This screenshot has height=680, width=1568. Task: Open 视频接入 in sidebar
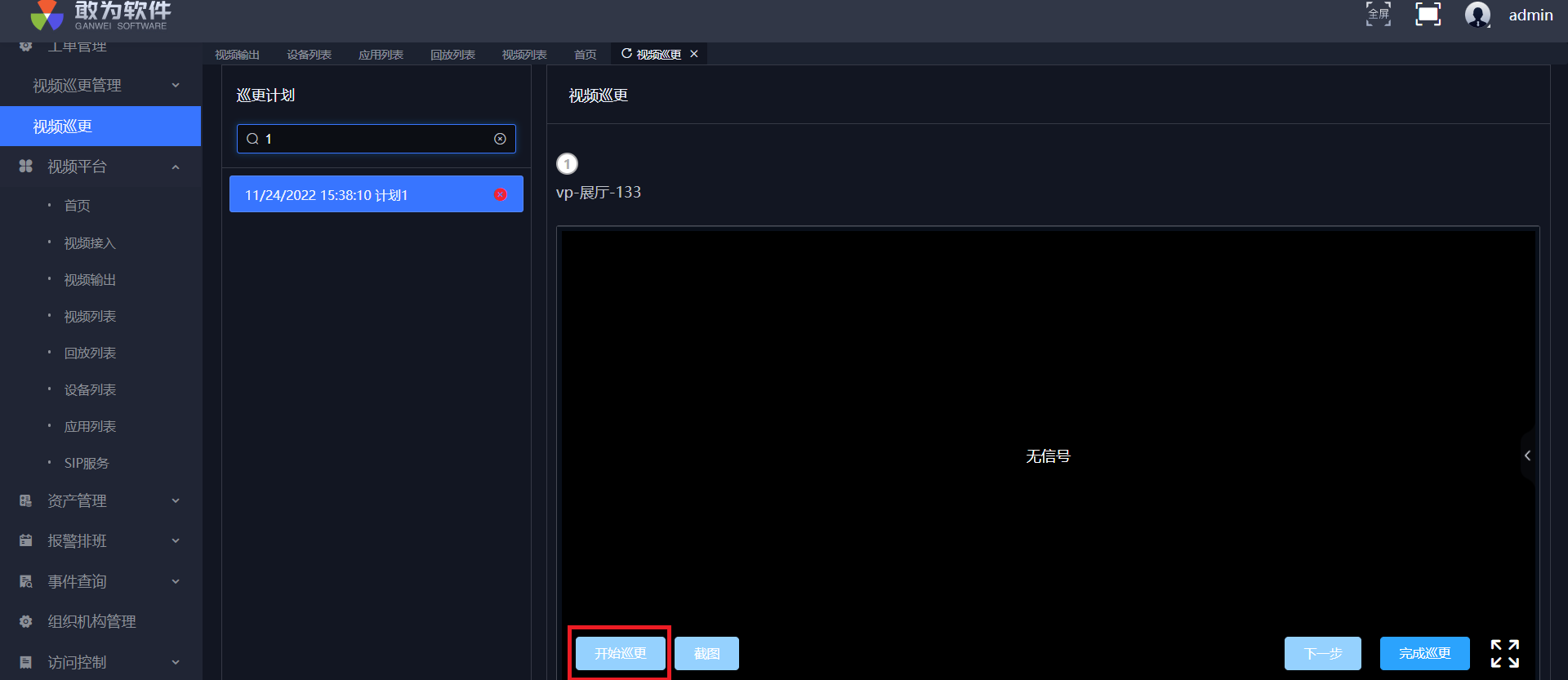pos(90,243)
